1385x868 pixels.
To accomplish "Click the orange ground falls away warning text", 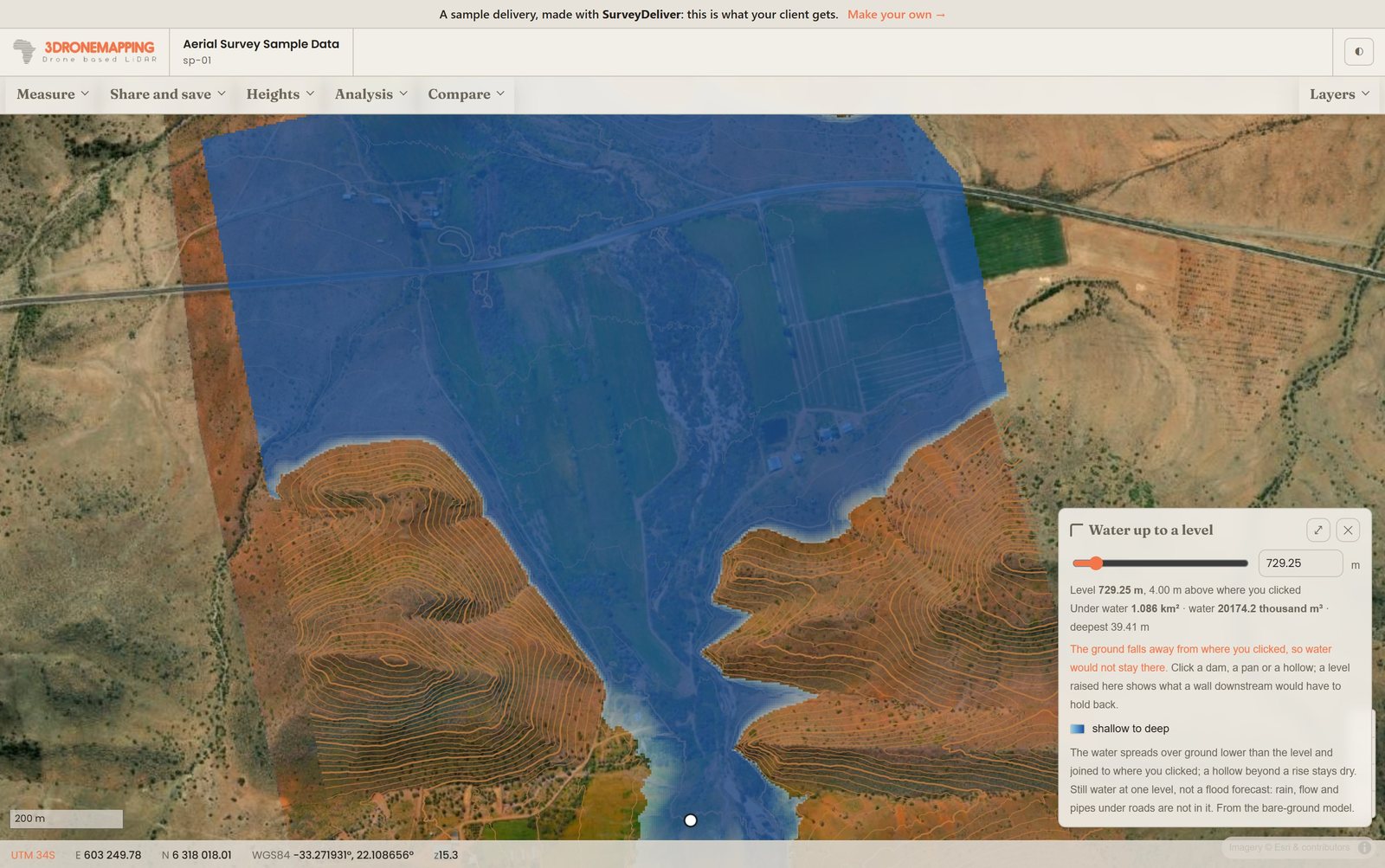I will coord(1201,659).
